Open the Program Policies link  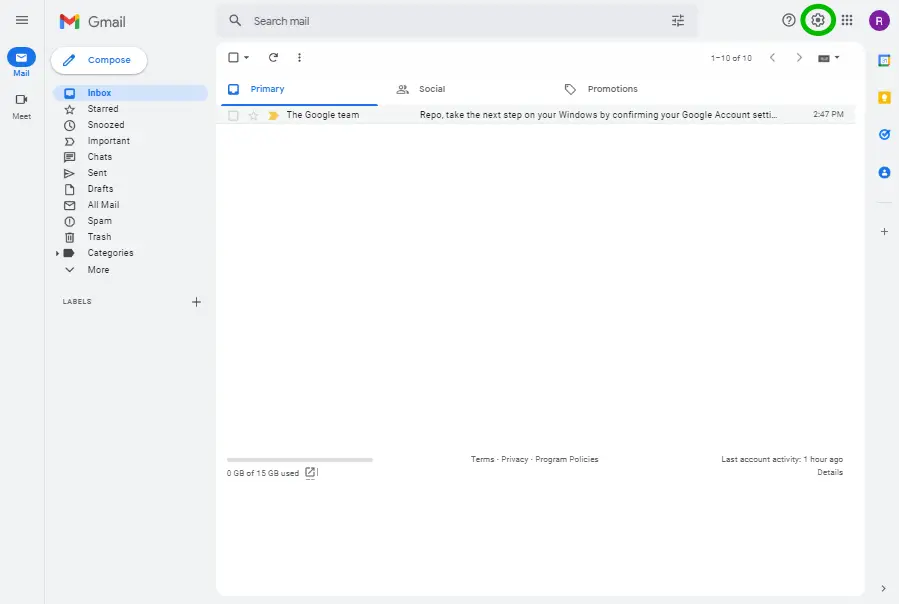566,459
